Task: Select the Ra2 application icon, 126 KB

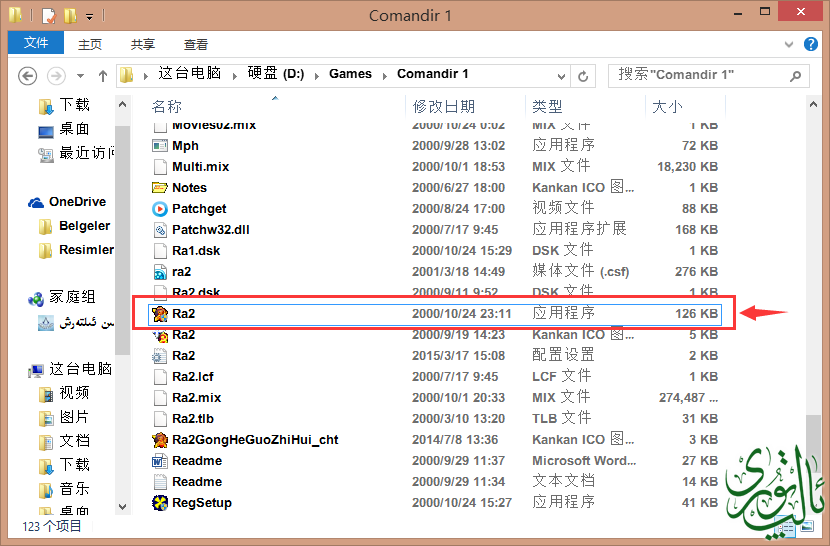Action: pos(160,314)
